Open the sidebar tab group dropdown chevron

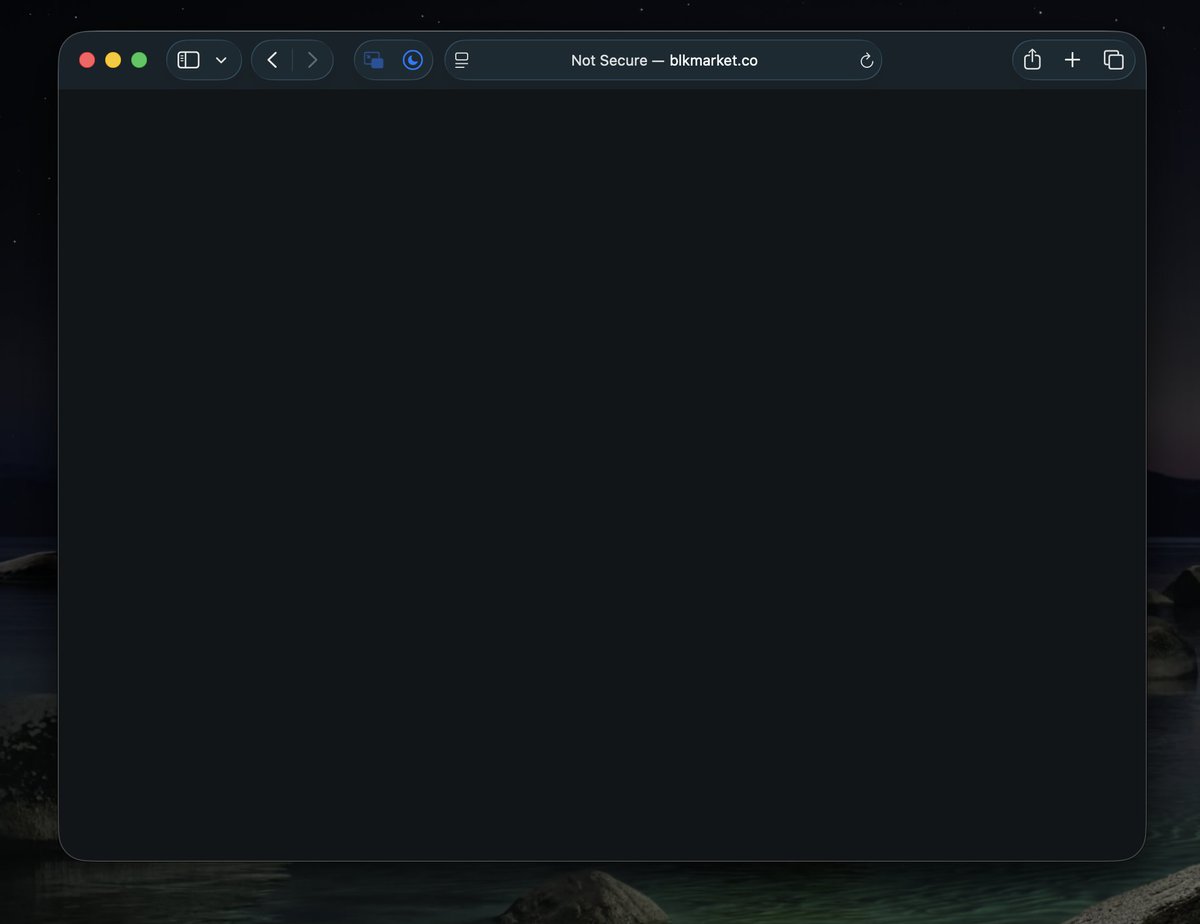(221, 60)
